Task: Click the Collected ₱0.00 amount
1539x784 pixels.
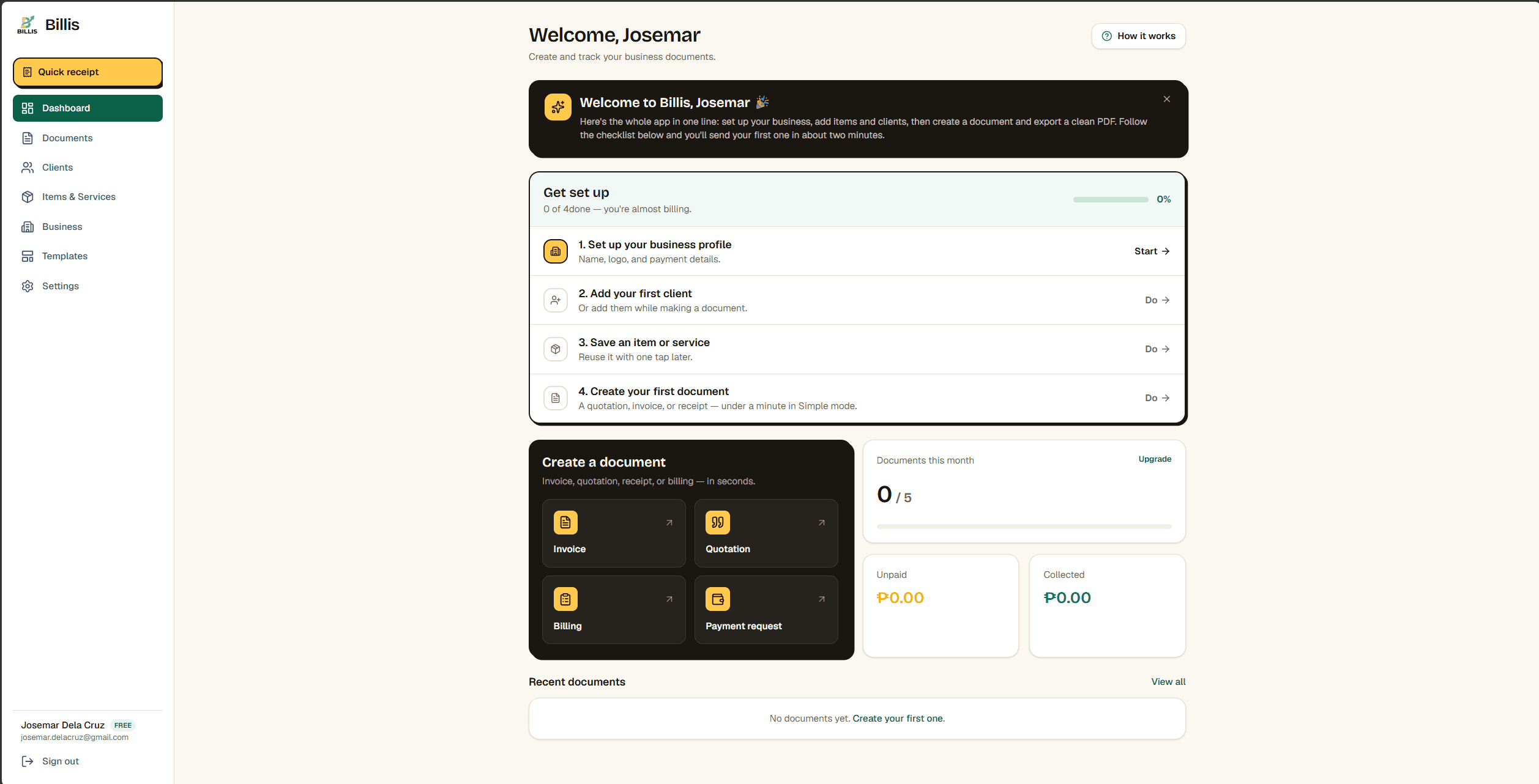Action: 1067,598
